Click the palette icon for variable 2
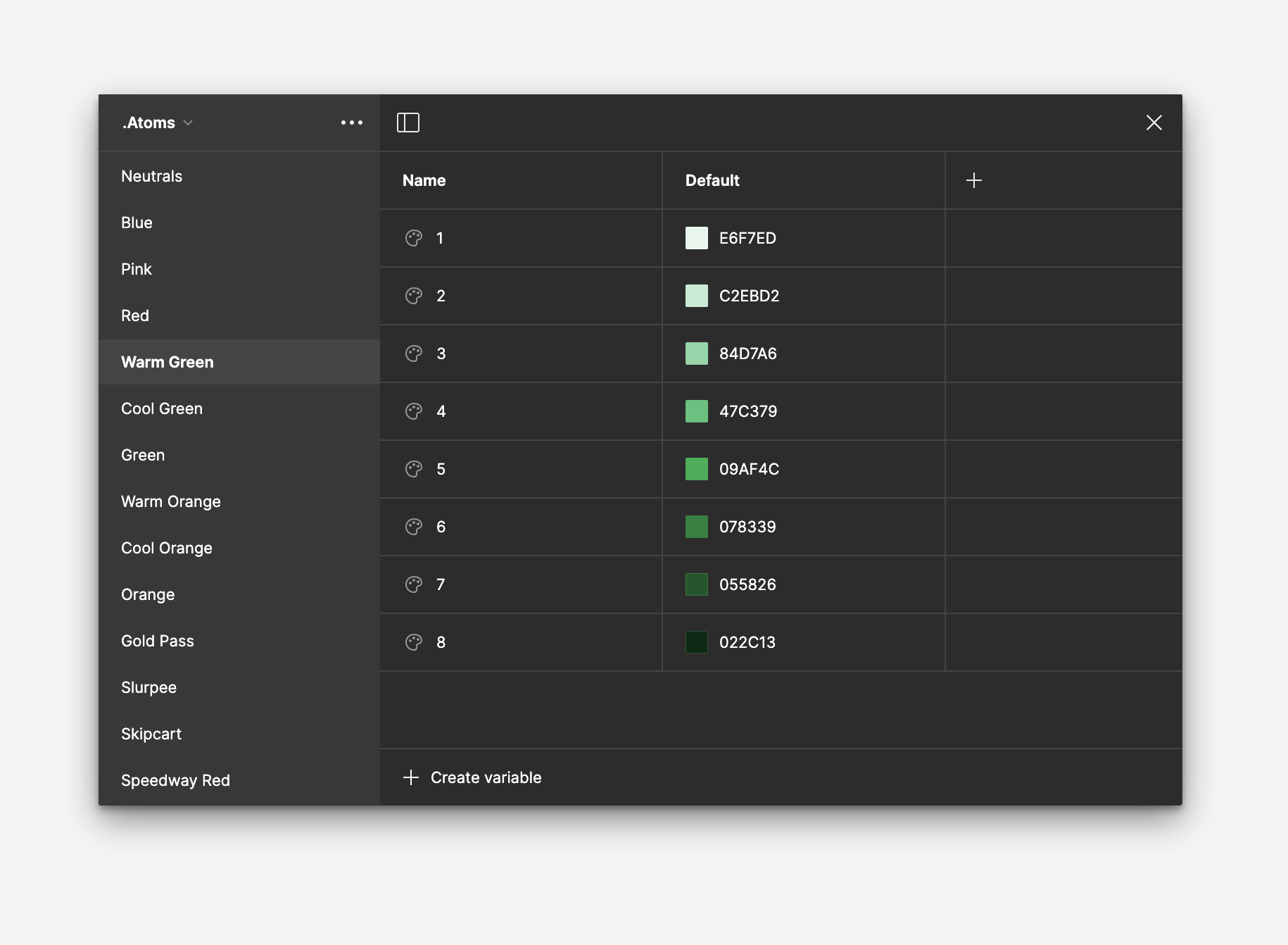 coord(414,296)
